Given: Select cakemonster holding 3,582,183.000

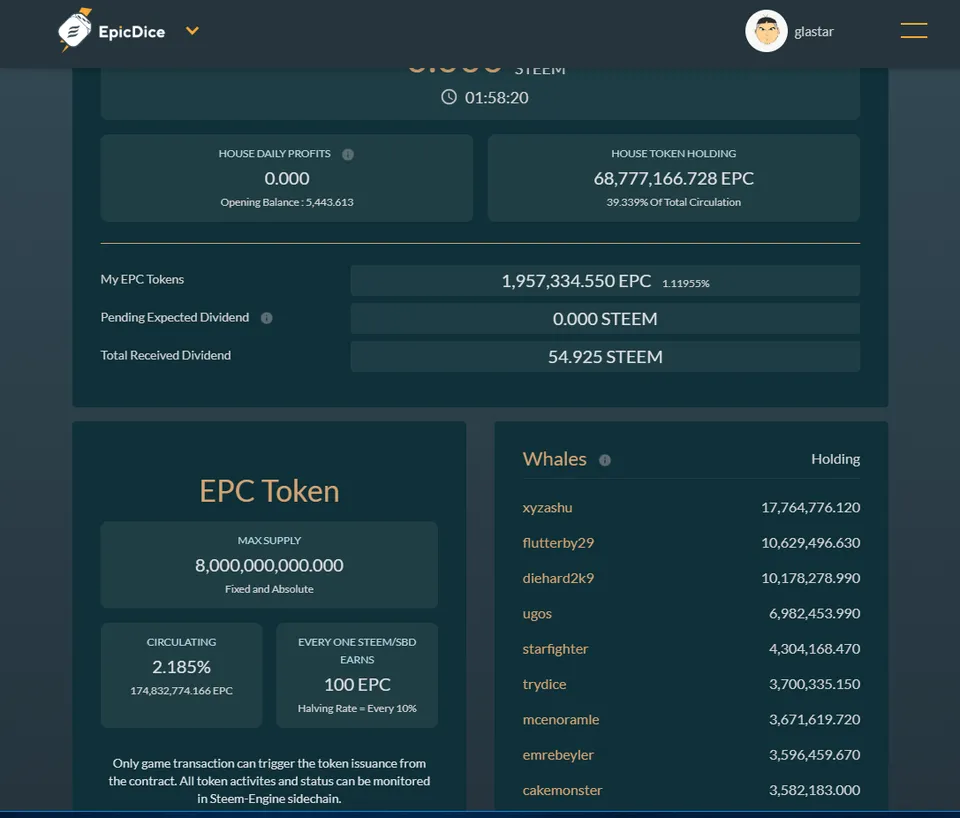Looking at the screenshot, I should [x=814, y=790].
